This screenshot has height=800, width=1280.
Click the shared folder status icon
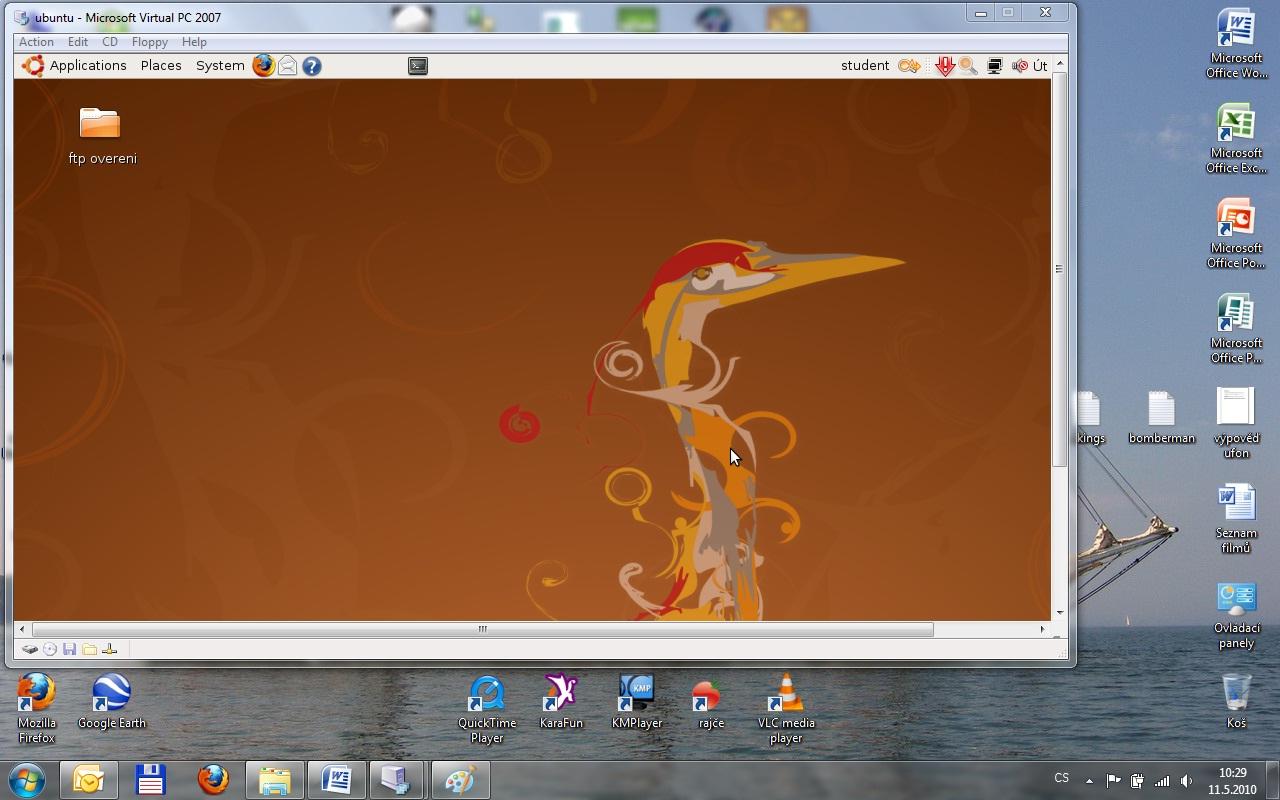click(x=90, y=650)
